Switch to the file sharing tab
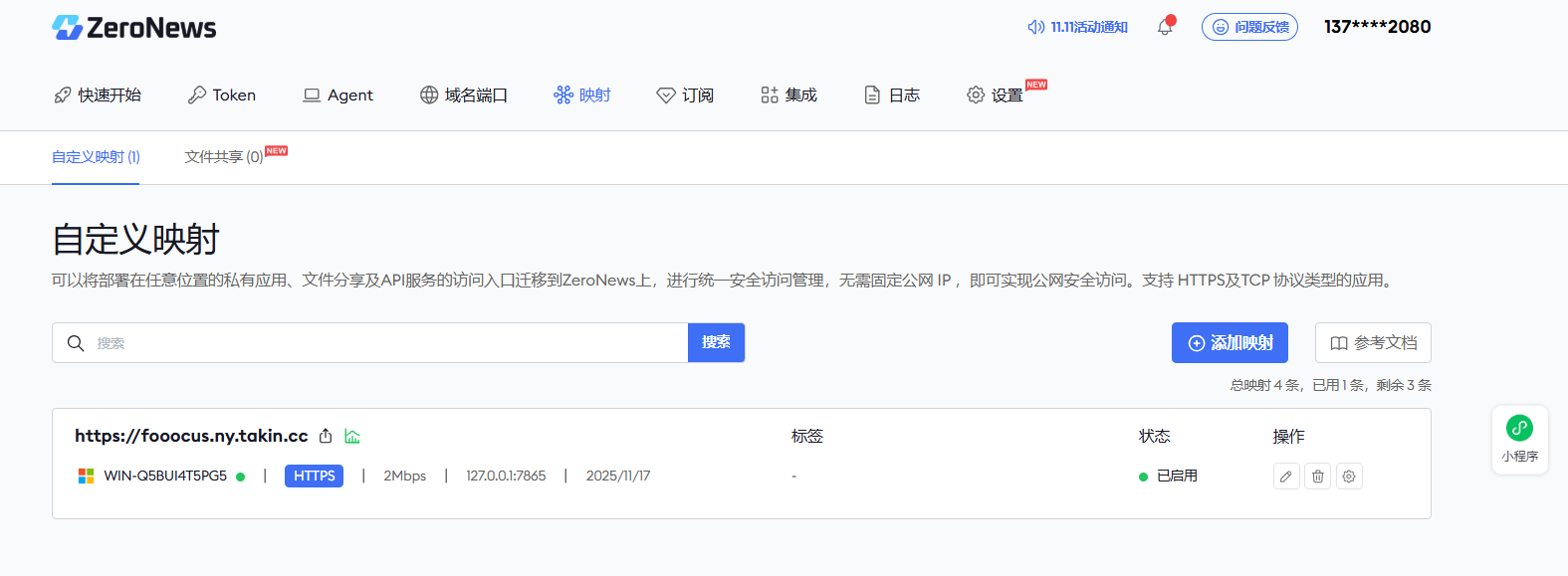 point(224,156)
